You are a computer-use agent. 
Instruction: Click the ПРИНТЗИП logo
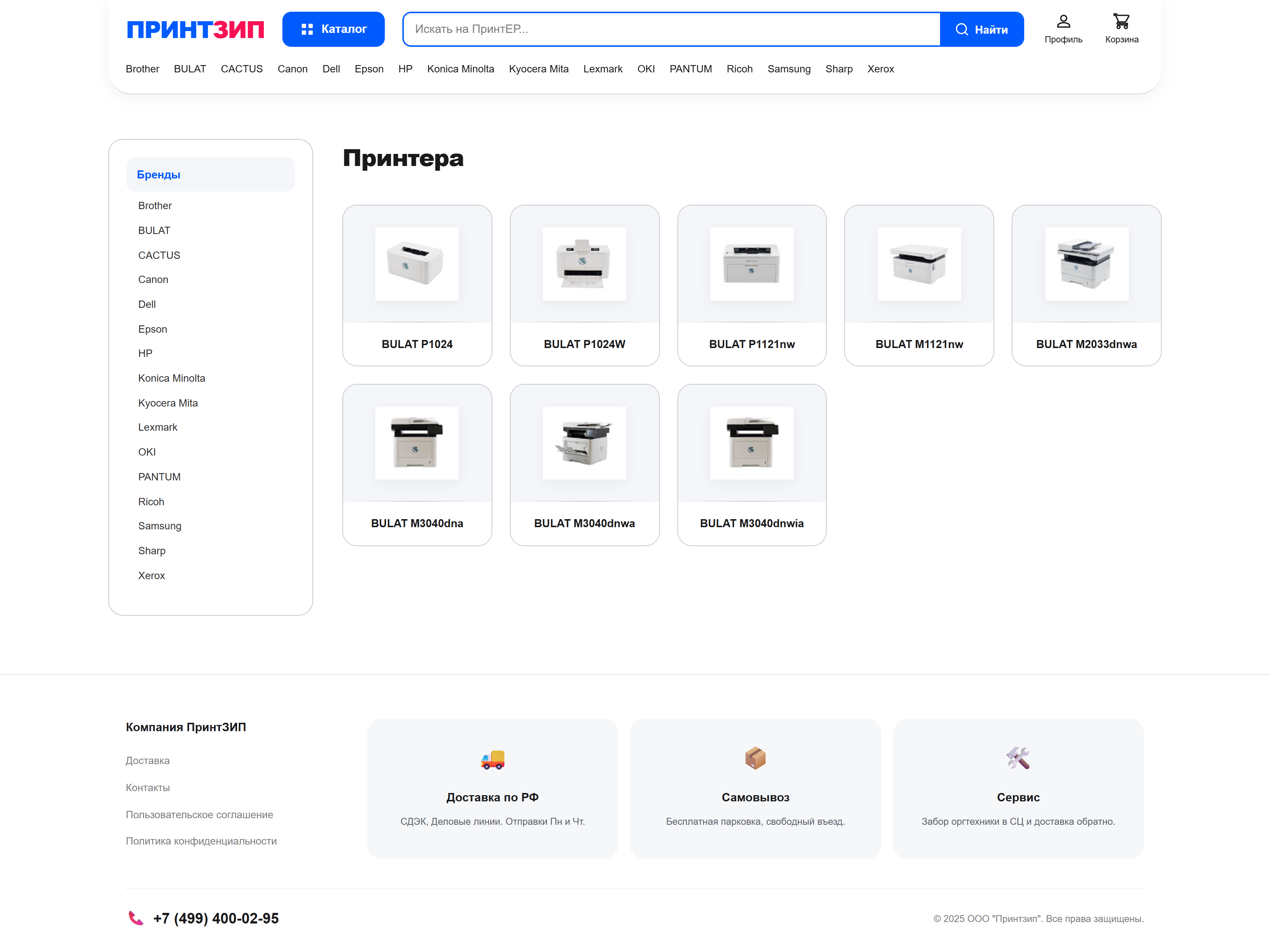(195, 29)
